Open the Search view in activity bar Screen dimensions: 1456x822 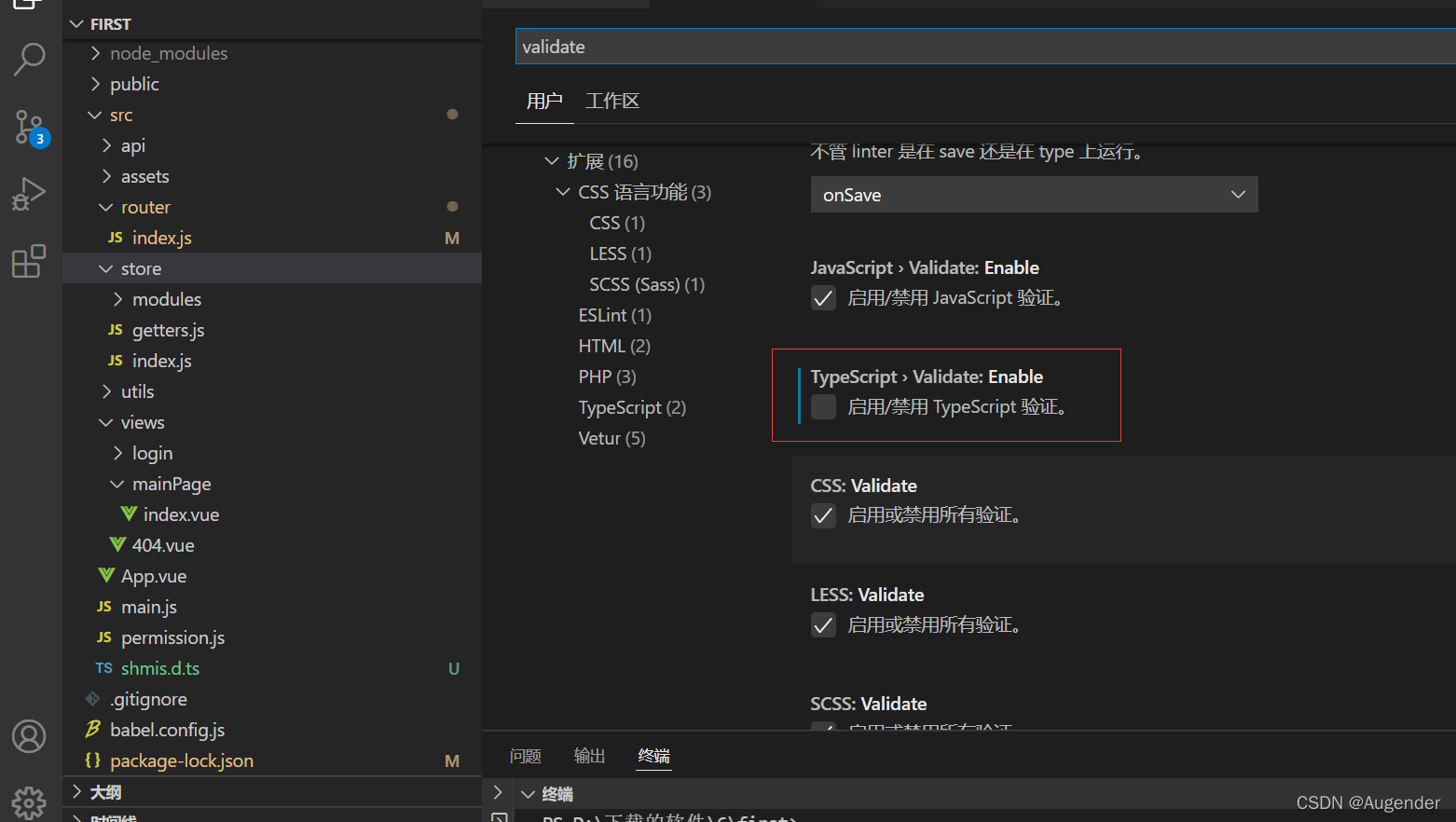tap(29, 59)
